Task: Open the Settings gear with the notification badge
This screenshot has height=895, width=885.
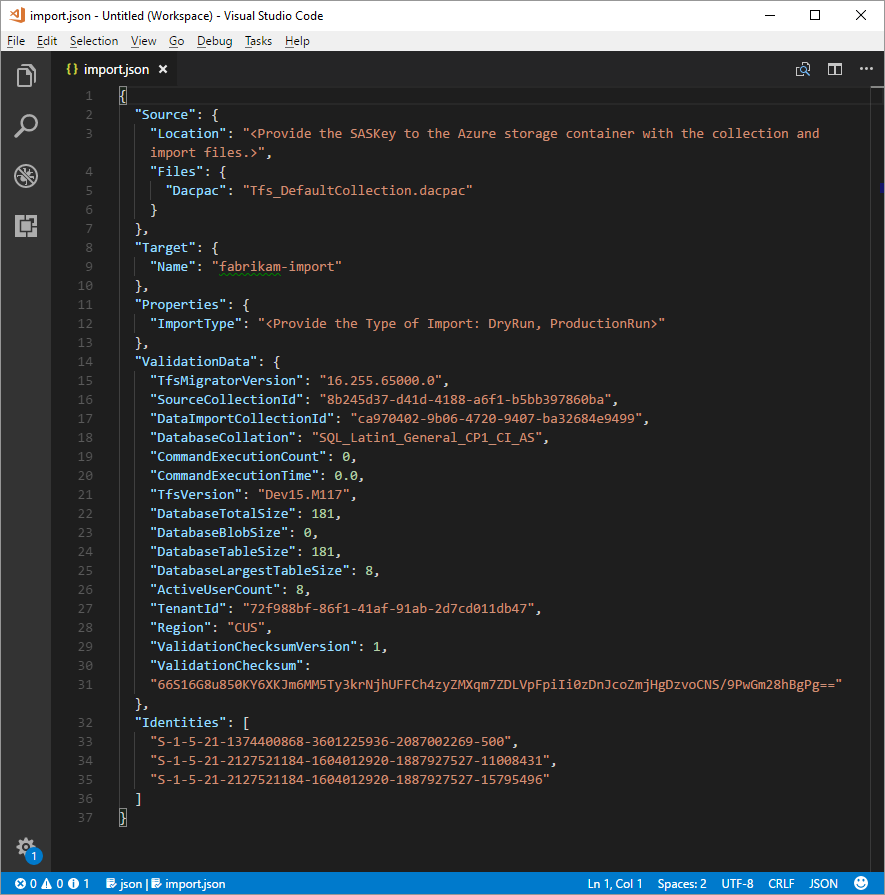Action: pos(26,847)
